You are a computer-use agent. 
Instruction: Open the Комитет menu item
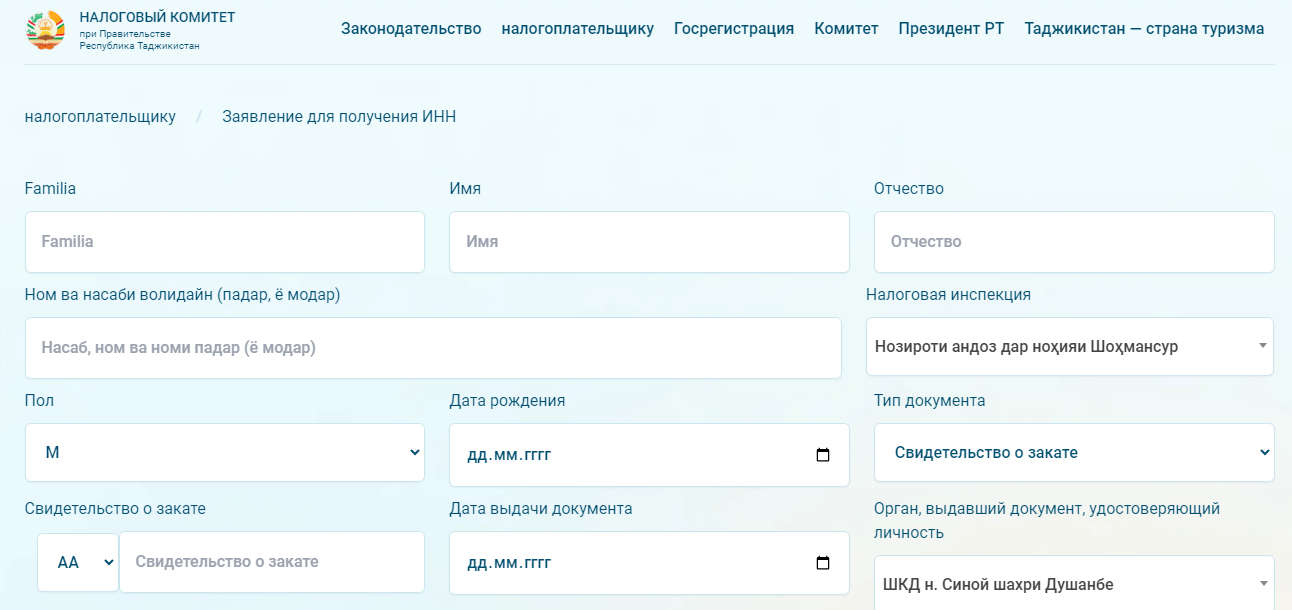point(846,29)
